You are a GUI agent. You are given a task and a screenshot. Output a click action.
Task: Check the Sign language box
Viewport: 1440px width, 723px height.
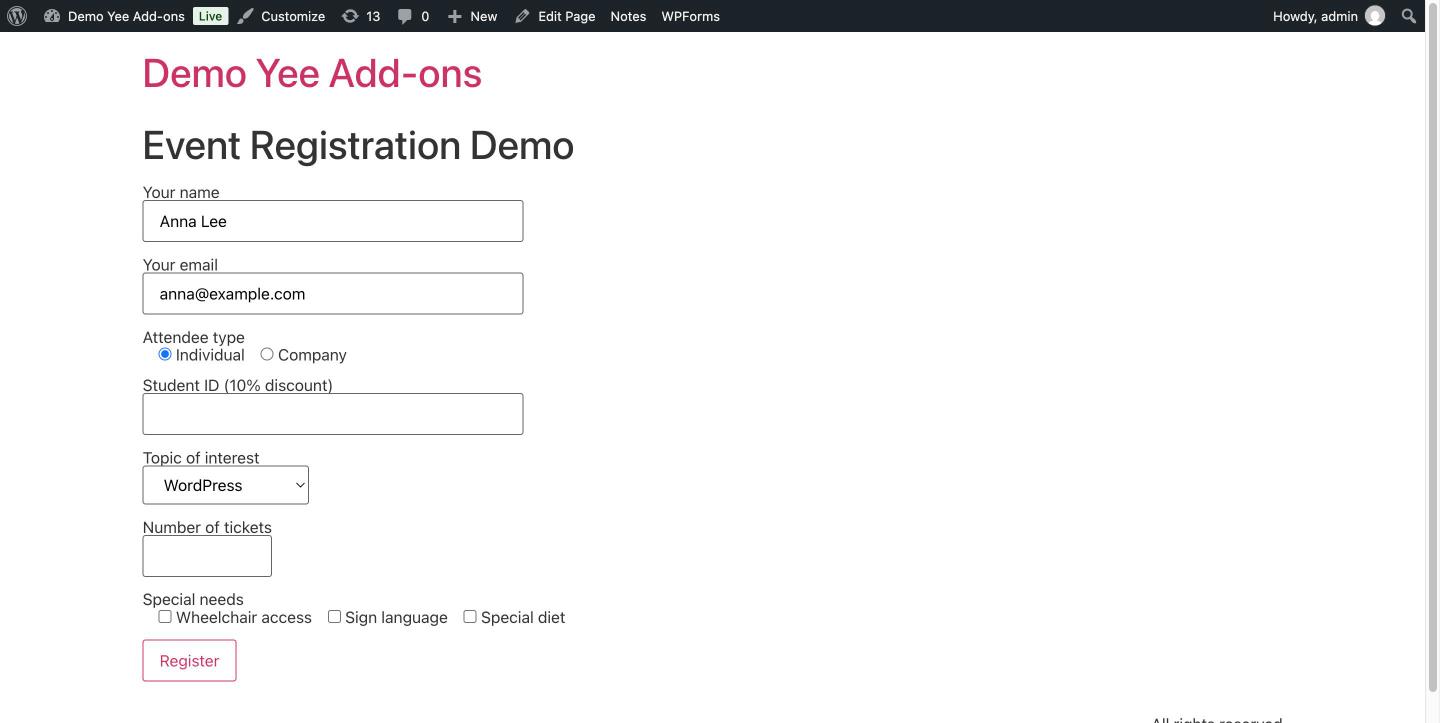point(334,616)
